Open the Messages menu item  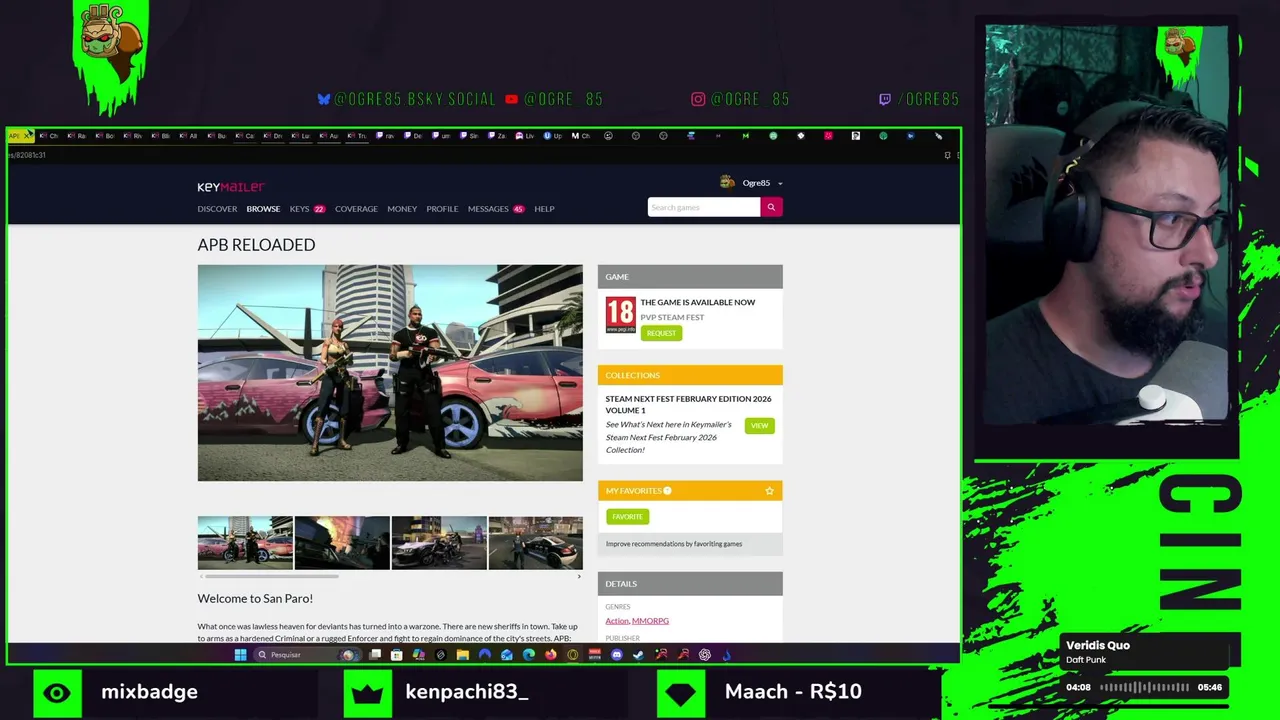click(x=488, y=209)
